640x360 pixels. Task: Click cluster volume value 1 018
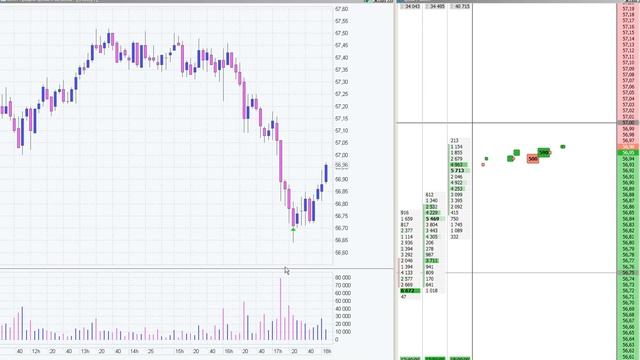pos(431,291)
